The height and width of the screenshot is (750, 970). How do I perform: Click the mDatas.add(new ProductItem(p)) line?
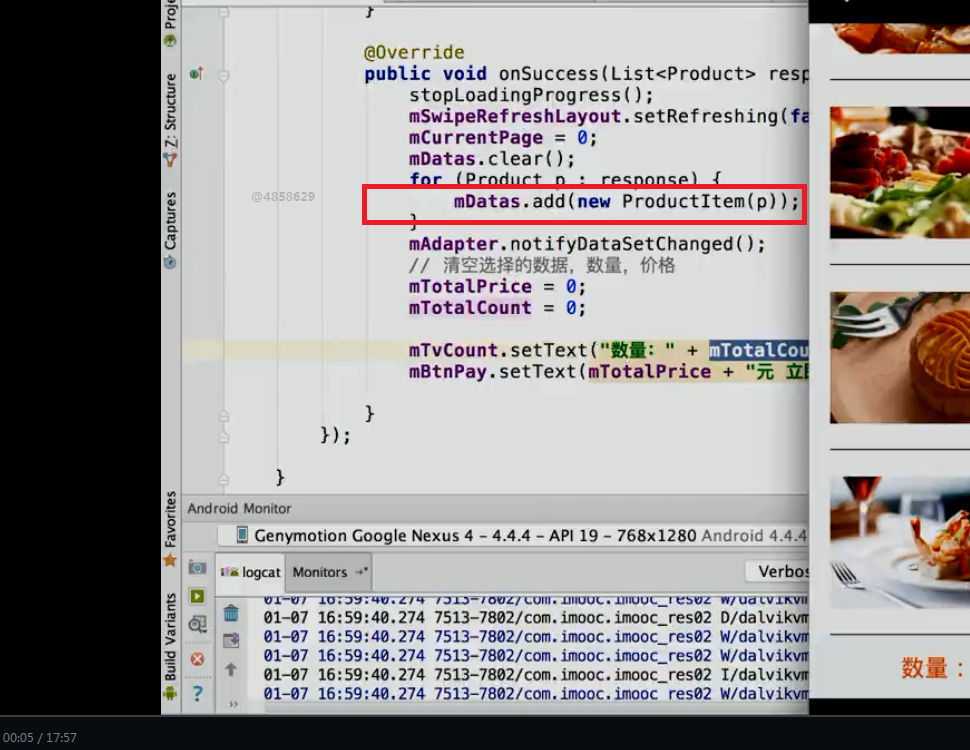click(x=627, y=201)
